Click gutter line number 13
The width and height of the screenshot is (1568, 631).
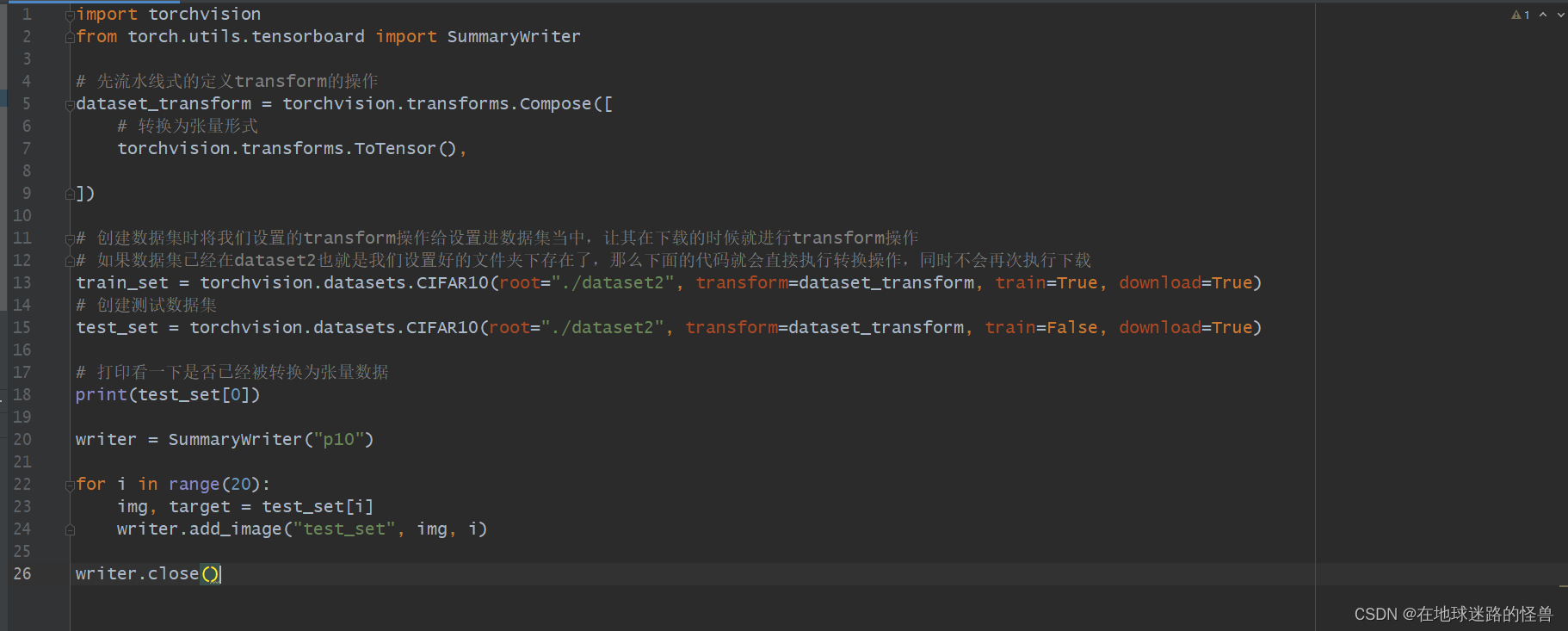tap(22, 282)
